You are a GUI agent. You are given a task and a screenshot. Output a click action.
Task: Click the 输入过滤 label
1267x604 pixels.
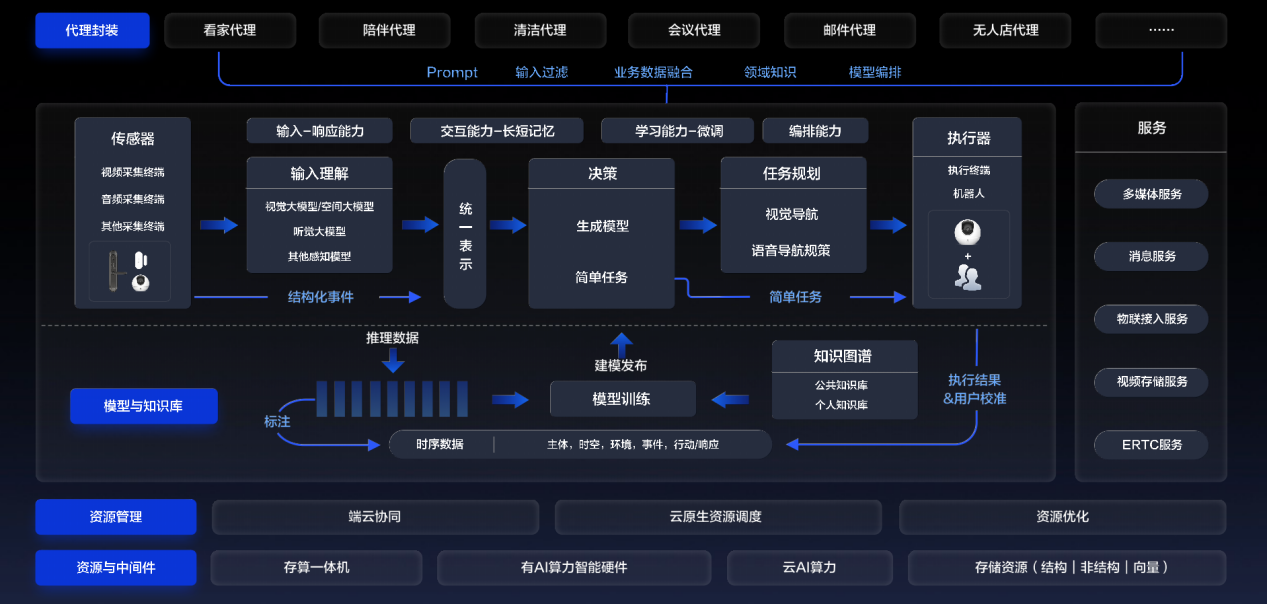(x=541, y=72)
